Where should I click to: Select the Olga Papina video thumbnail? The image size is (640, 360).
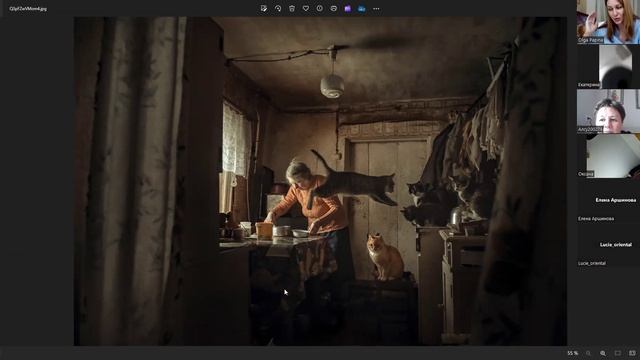(608, 22)
